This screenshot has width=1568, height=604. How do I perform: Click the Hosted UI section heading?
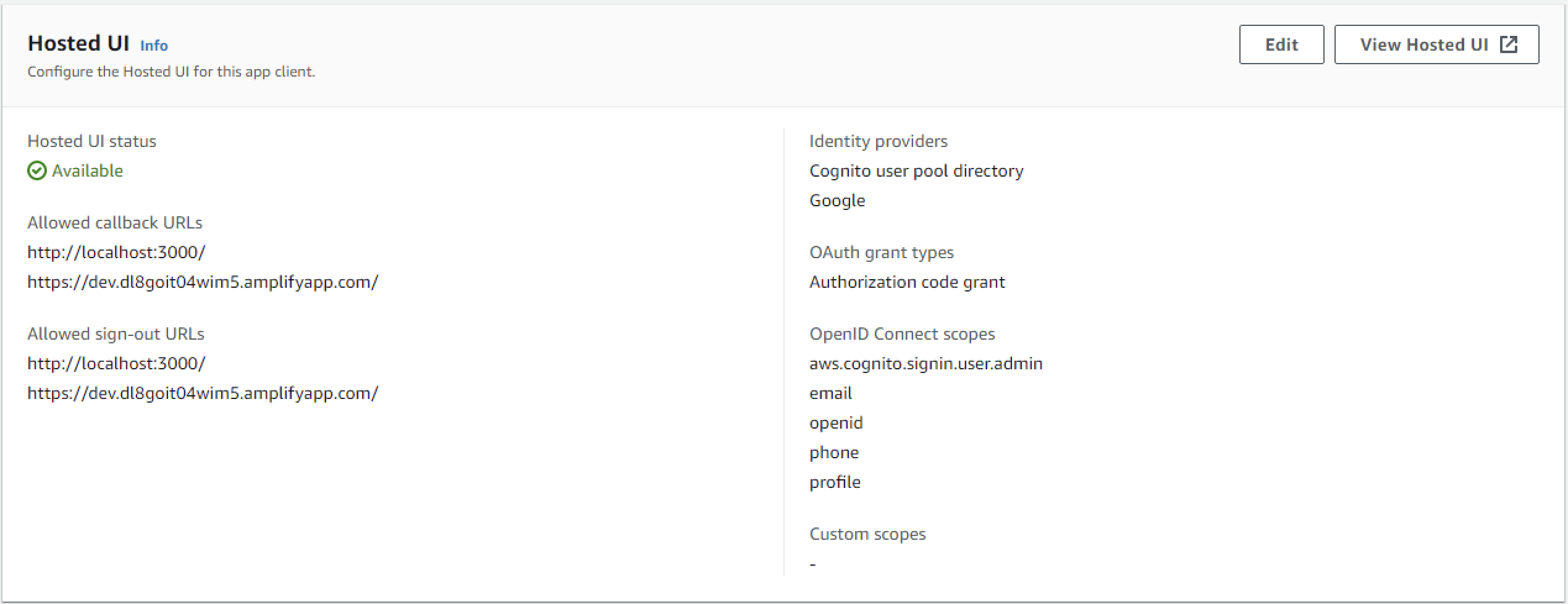pos(79,43)
